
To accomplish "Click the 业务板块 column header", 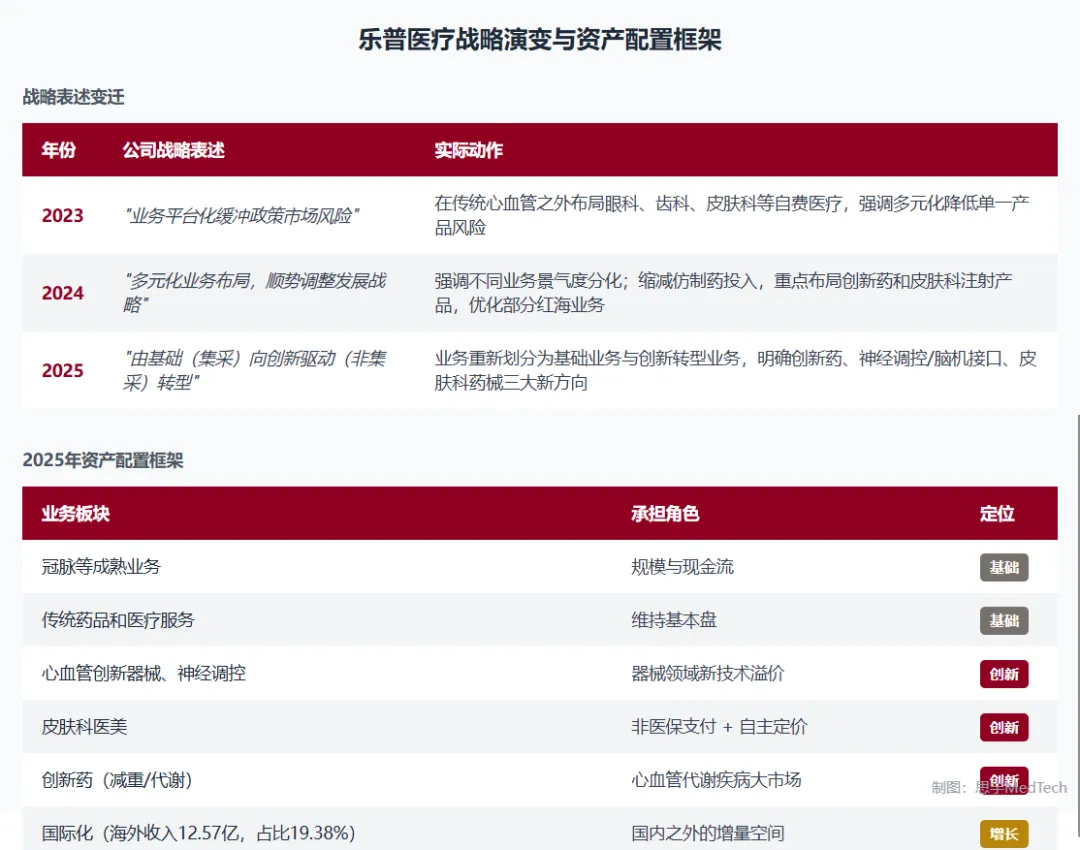I will pos(76,514).
